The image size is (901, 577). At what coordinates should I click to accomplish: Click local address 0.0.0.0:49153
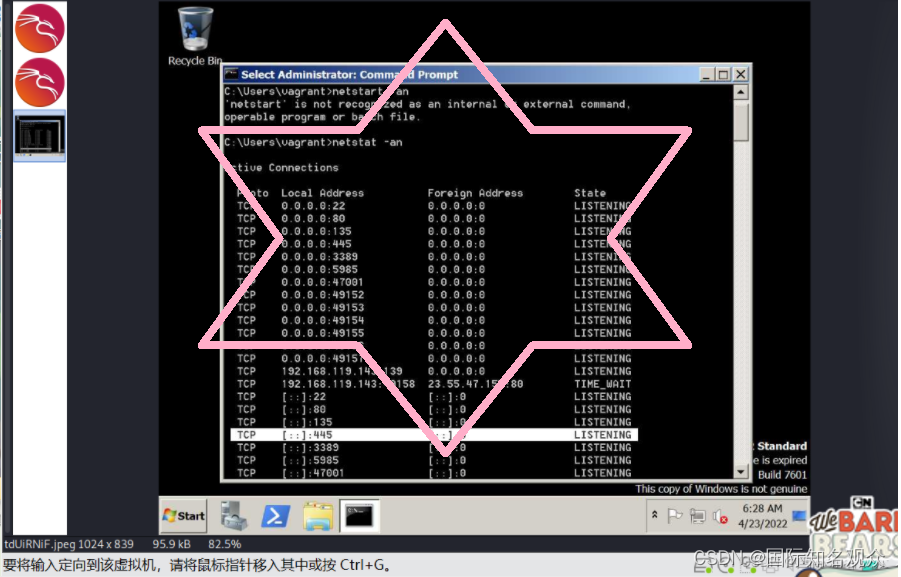[x=322, y=307]
